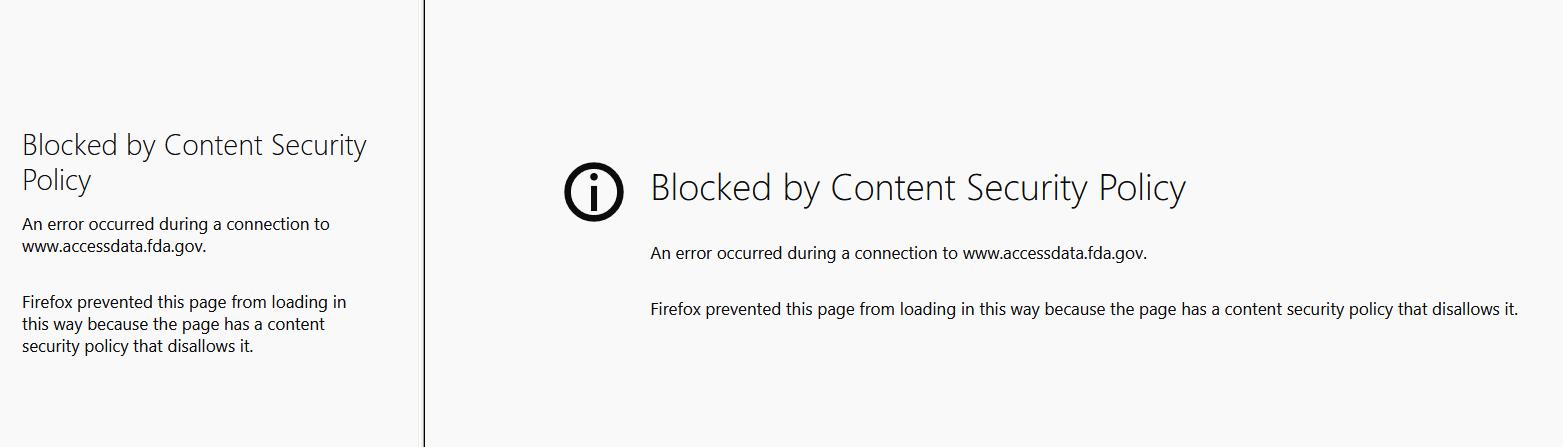Select www.accessdata.fda.gov. text in the left pane
Viewport: 1563px width, 447px height.
coord(114,247)
